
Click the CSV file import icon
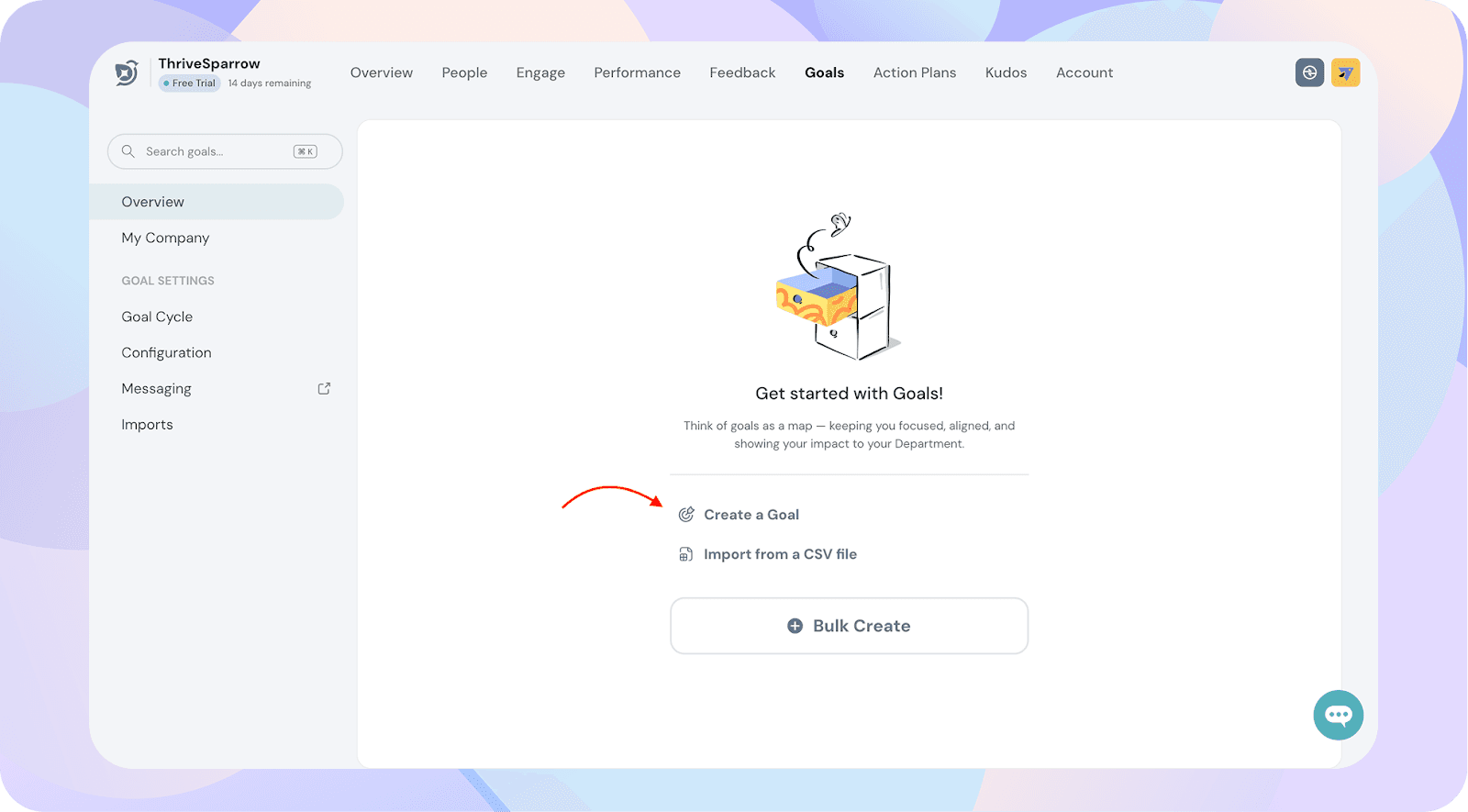pyautogui.click(x=685, y=554)
